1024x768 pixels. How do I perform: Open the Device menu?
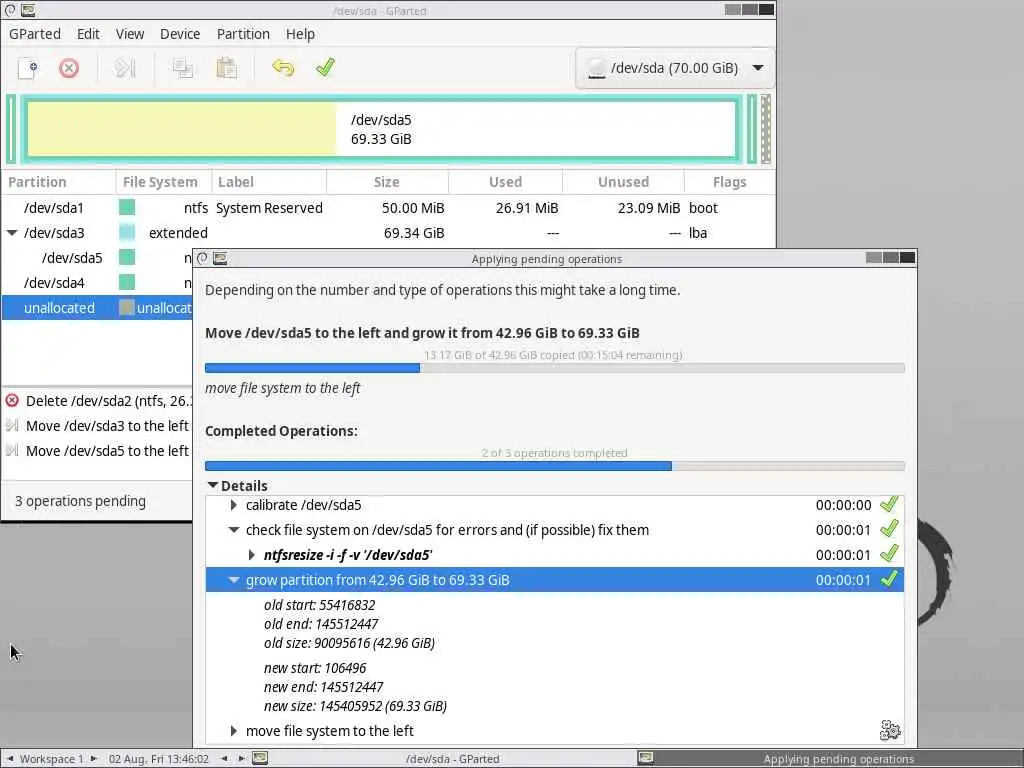(180, 34)
